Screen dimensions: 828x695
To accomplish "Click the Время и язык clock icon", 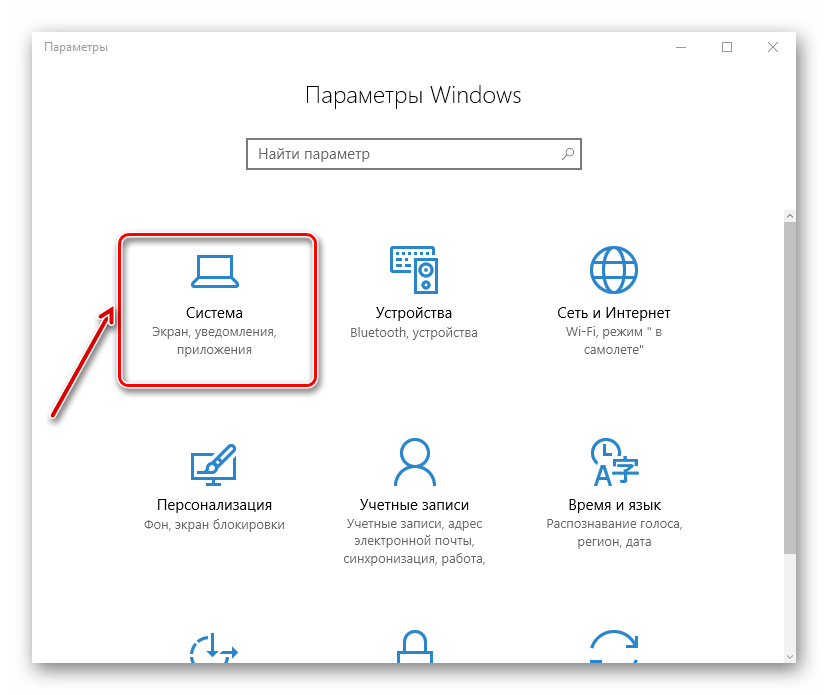I will 613,460.
